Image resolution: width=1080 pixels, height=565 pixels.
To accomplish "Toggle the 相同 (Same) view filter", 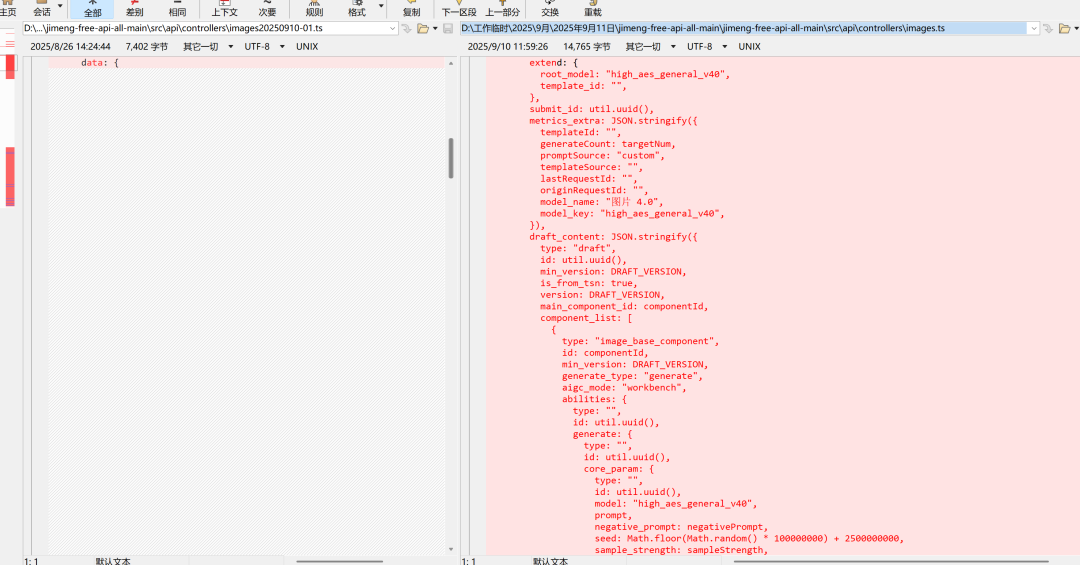I will [177, 10].
